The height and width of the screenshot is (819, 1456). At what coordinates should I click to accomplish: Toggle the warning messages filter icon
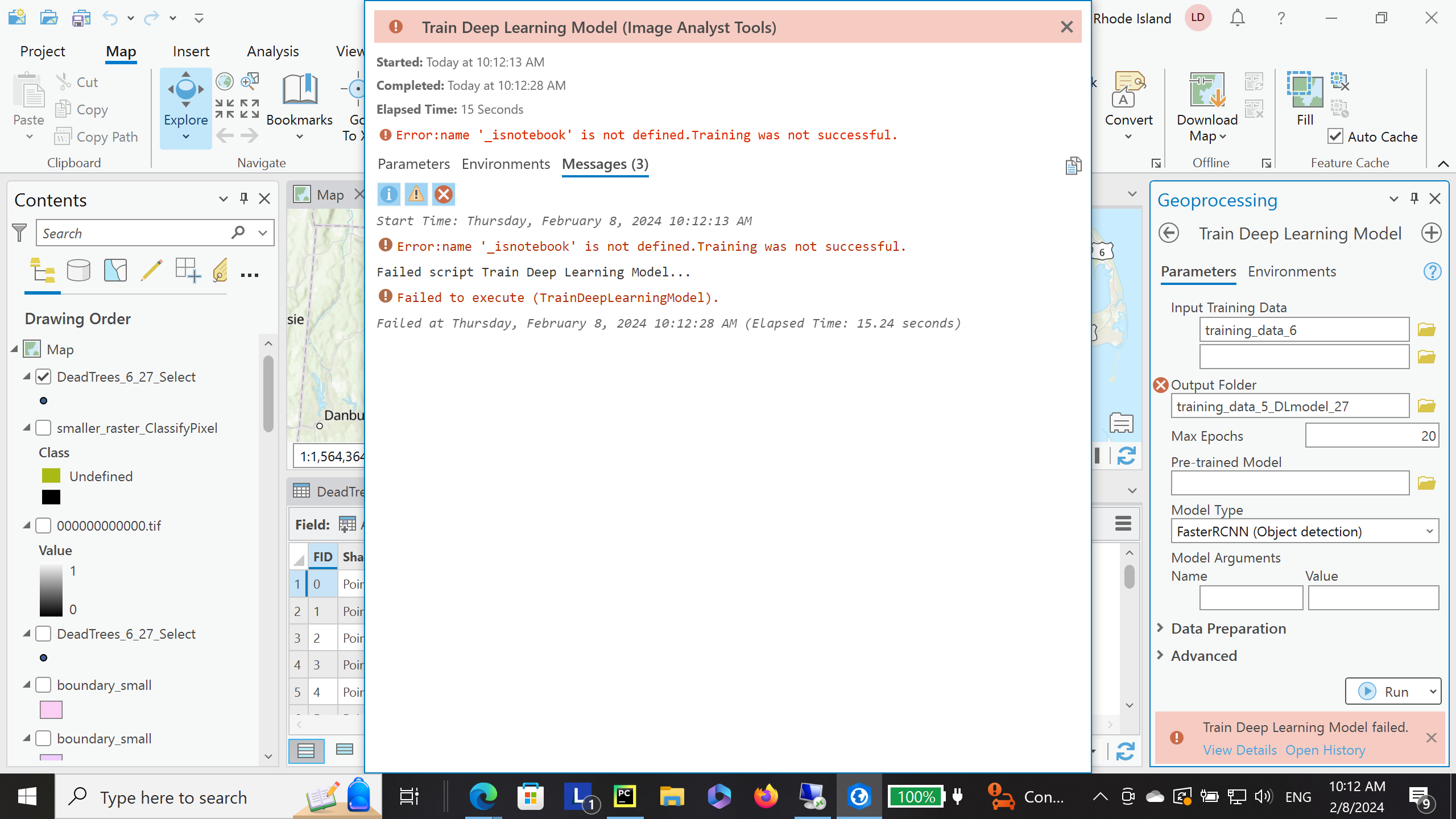pyautogui.click(x=416, y=195)
